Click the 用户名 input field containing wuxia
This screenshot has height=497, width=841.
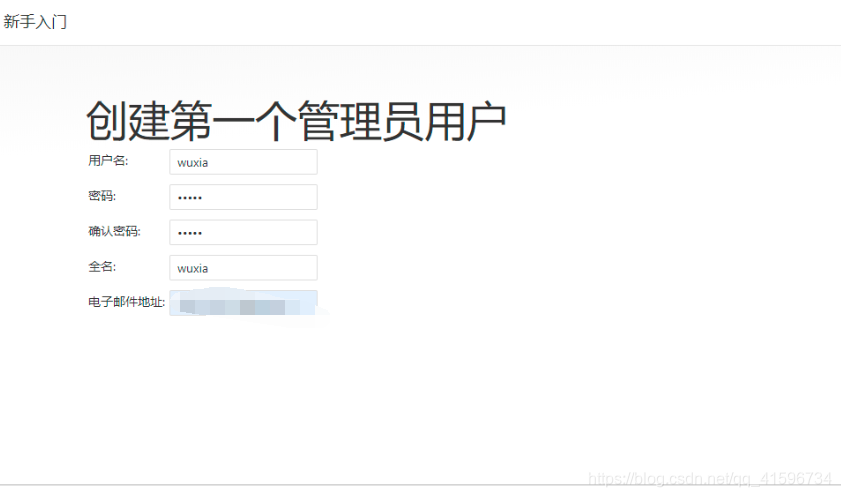click(x=244, y=162)
